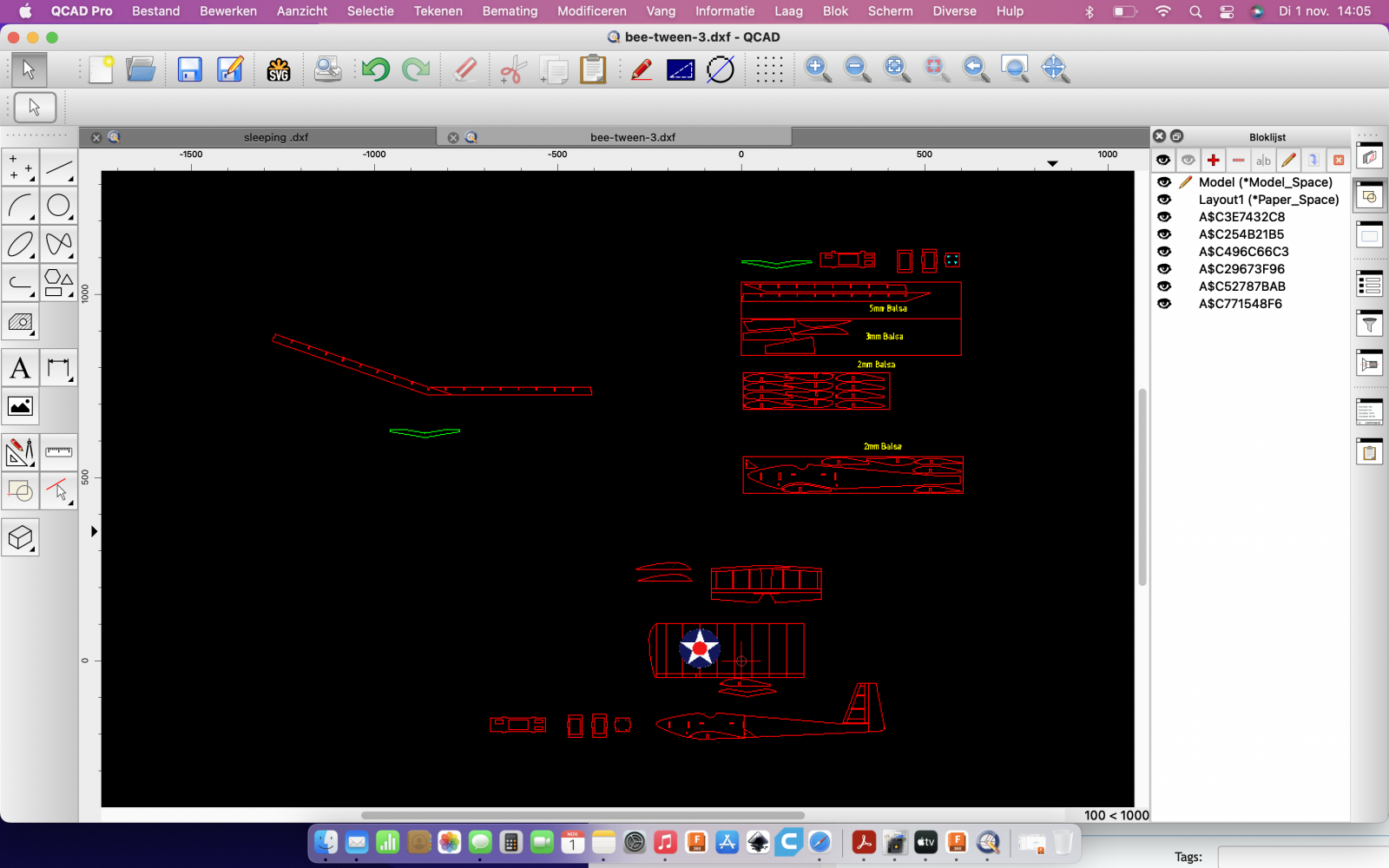Remove block with the red minus button

(x=1239, y=160)
